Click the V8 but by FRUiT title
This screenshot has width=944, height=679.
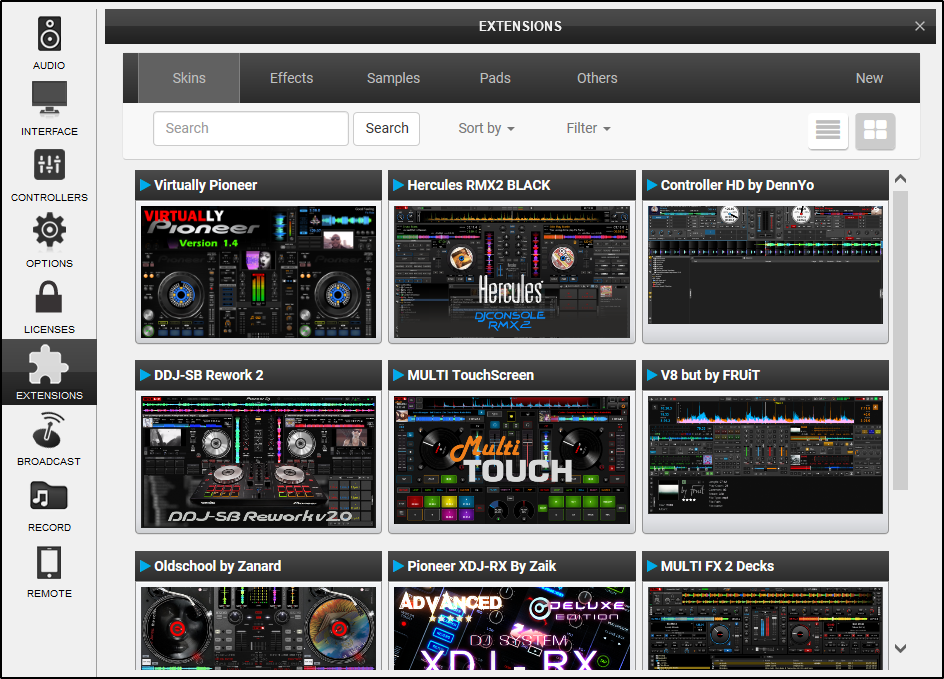710,375
